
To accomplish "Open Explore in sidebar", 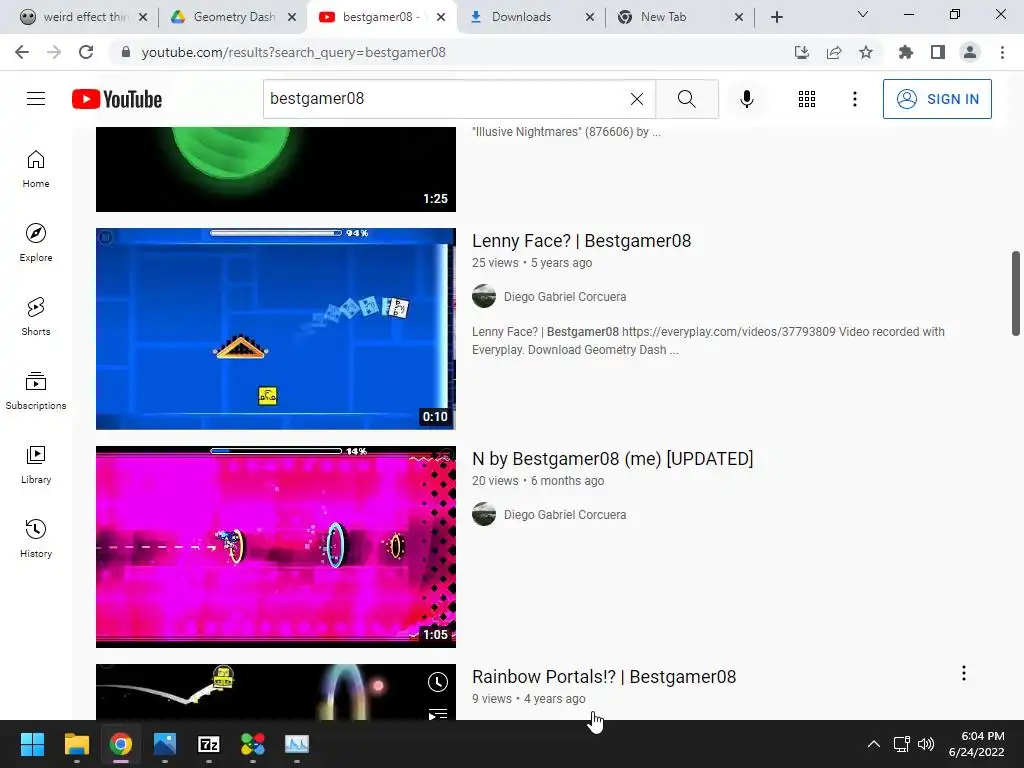I will coord(36,243).
